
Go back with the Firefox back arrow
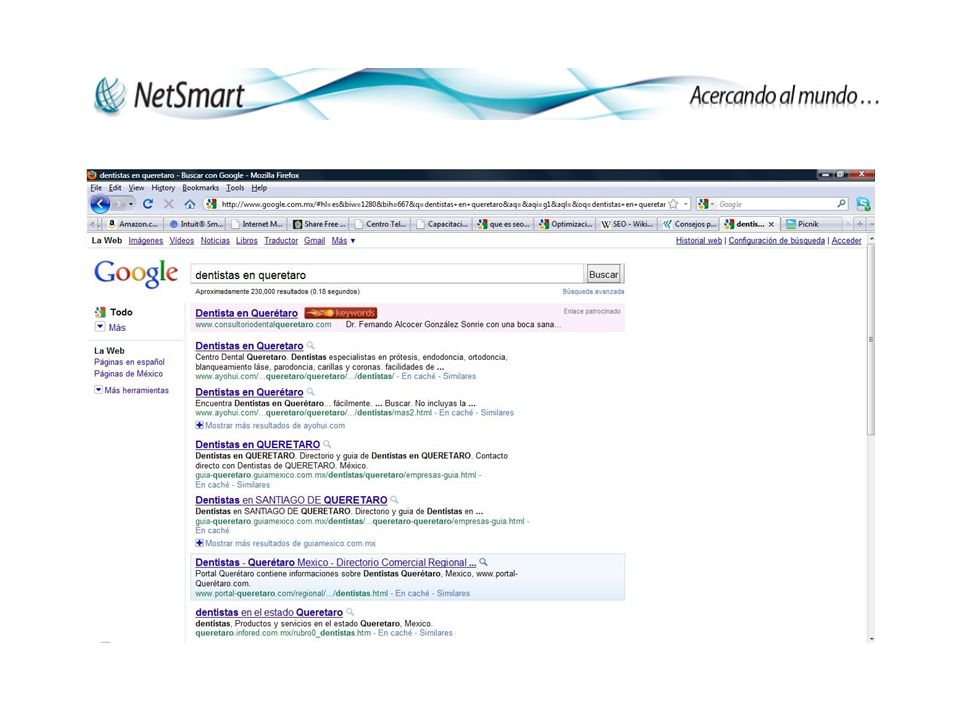click(x=100, y=204)
